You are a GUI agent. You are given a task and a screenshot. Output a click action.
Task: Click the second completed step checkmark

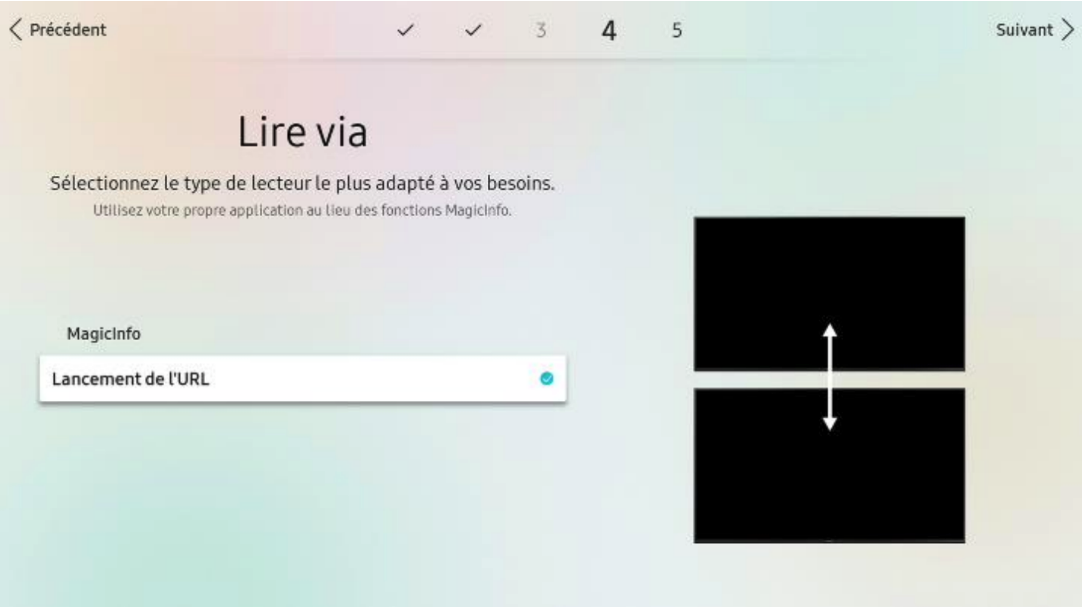[473, 30]
